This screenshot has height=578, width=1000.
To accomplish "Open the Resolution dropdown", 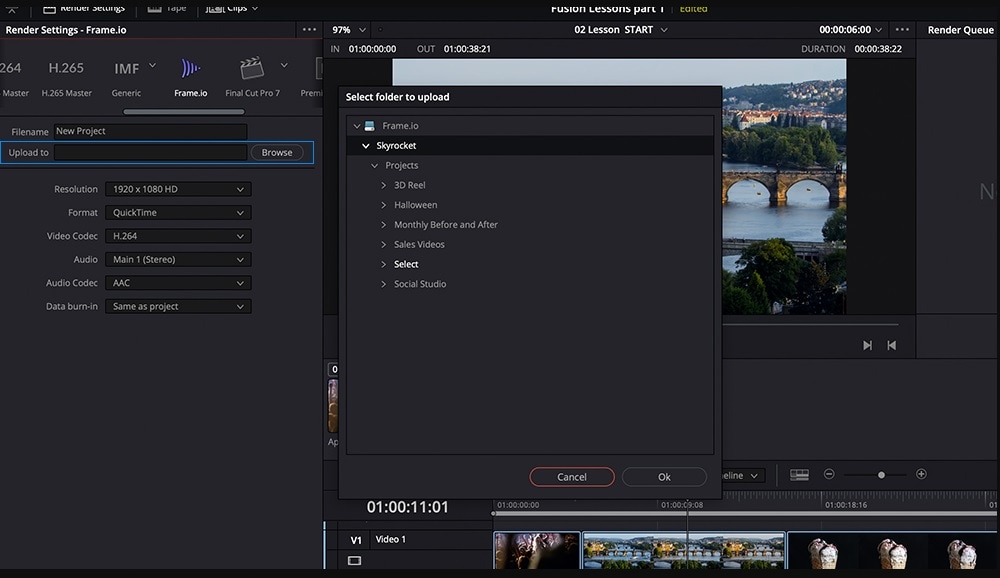I will point(178,189).
